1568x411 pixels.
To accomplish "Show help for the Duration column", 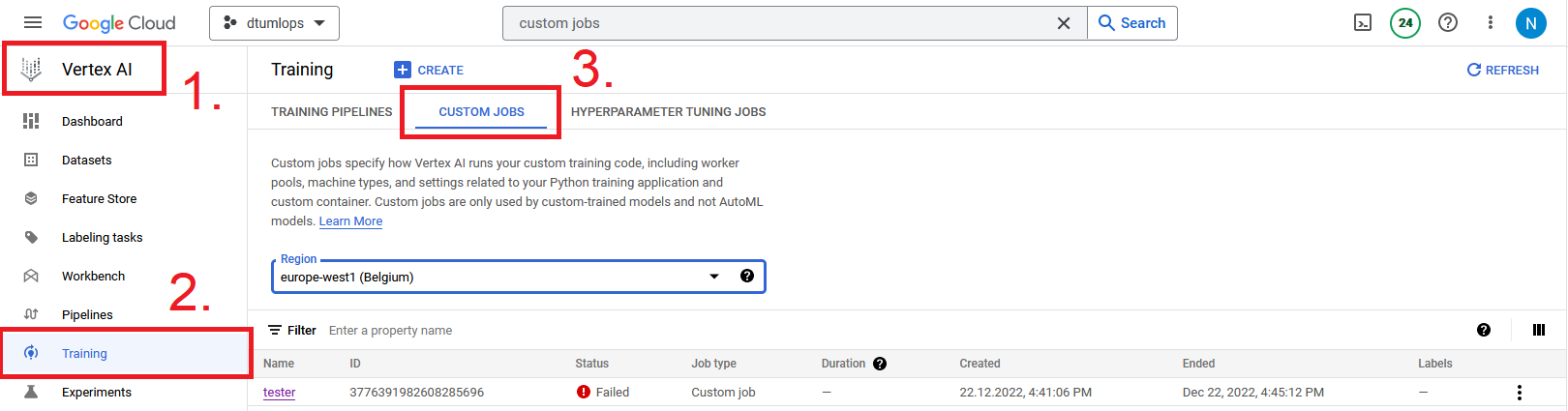I will (x=880, y=364).
